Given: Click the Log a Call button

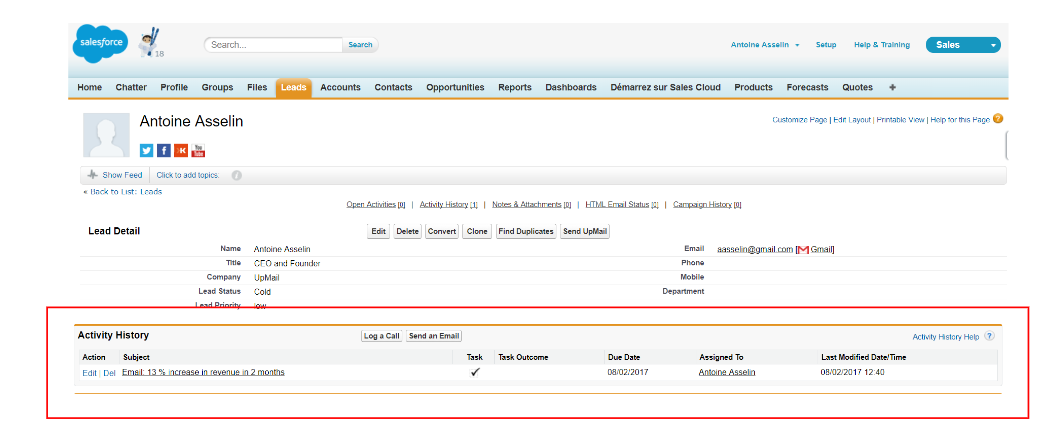Looking at the screenshot, I should pos(382,336).
